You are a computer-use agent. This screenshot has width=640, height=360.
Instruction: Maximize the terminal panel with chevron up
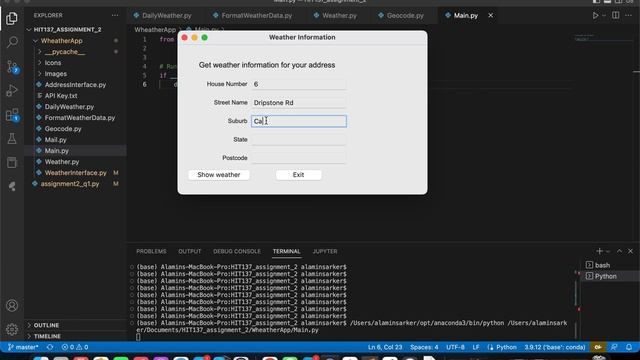pos(619,251)
